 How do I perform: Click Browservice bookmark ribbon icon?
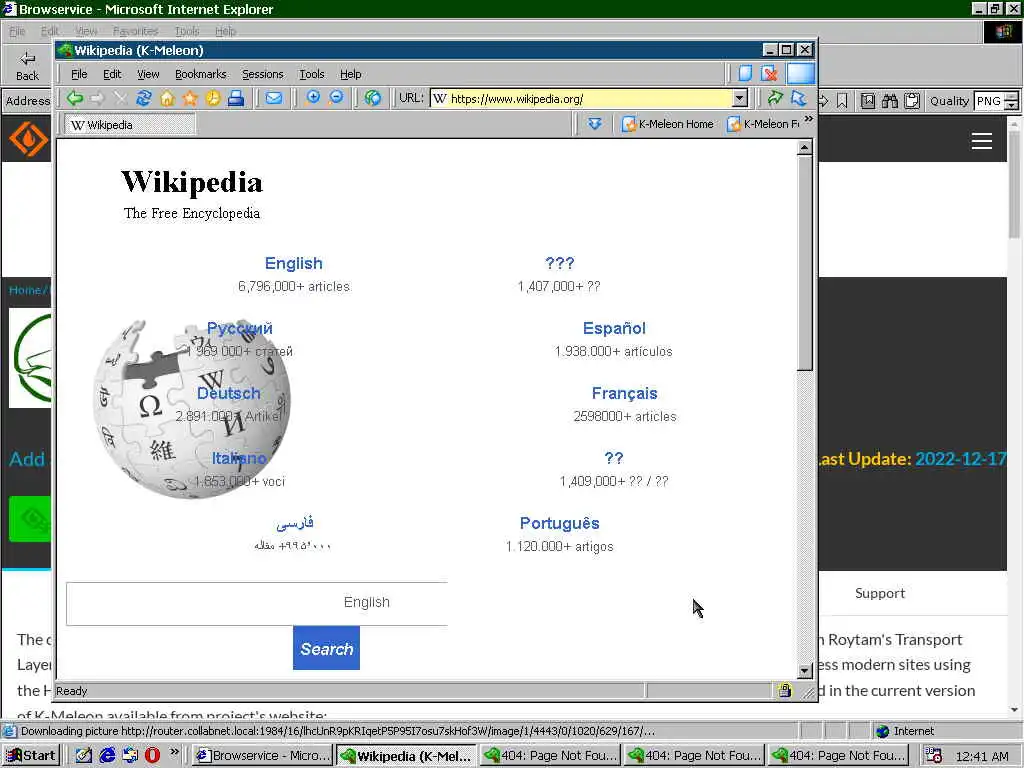pyautogui.click(x=842, y=101)
